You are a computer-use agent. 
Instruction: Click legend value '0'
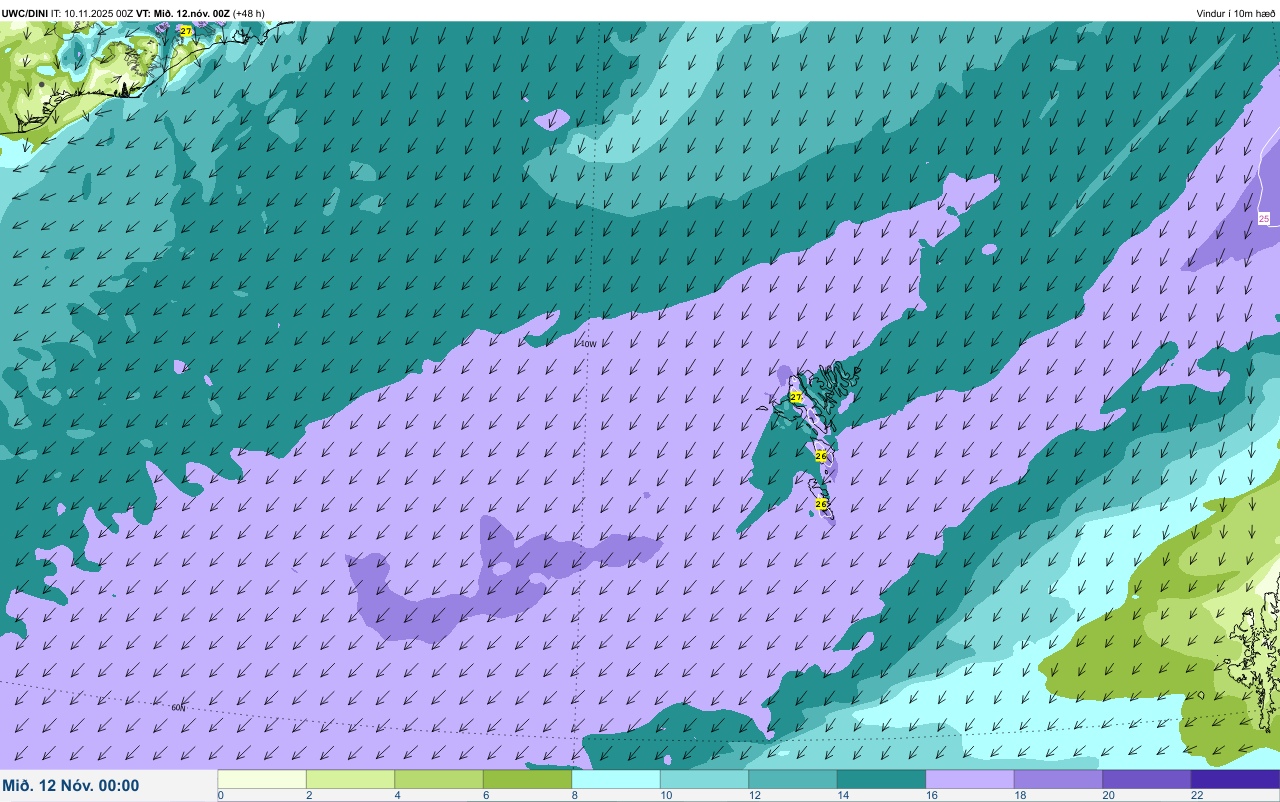click(220, 795)
